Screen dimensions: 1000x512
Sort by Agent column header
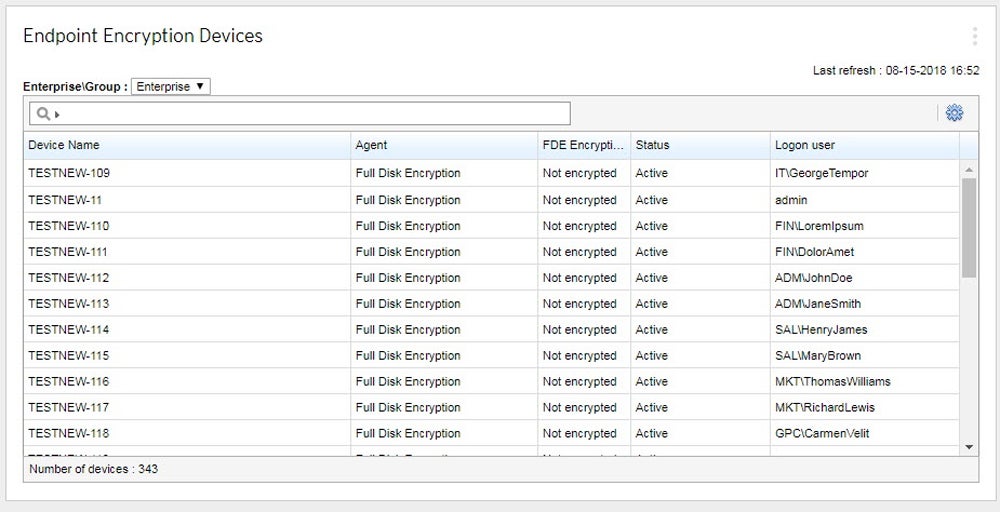(372, 145)
